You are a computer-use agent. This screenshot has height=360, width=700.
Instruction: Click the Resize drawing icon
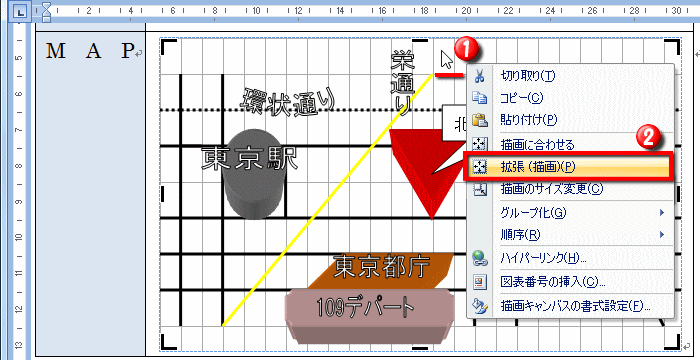click(479, 189)
